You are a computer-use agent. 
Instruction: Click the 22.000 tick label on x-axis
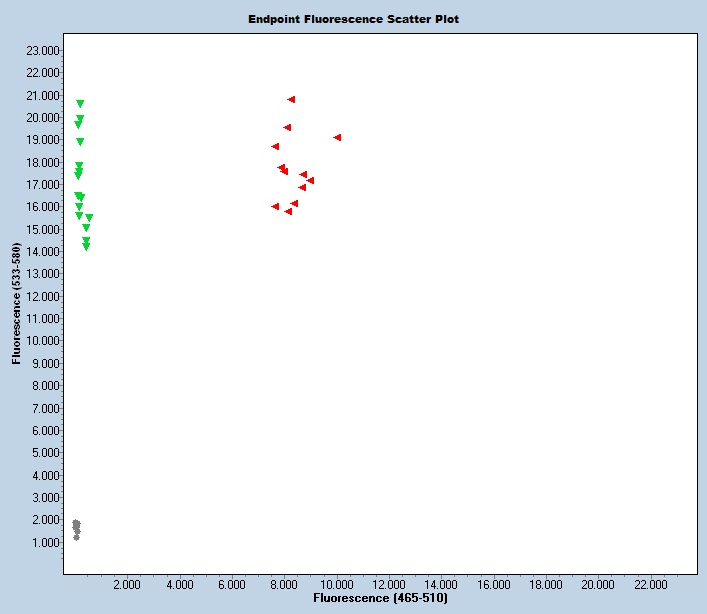[x=651, y=583]
